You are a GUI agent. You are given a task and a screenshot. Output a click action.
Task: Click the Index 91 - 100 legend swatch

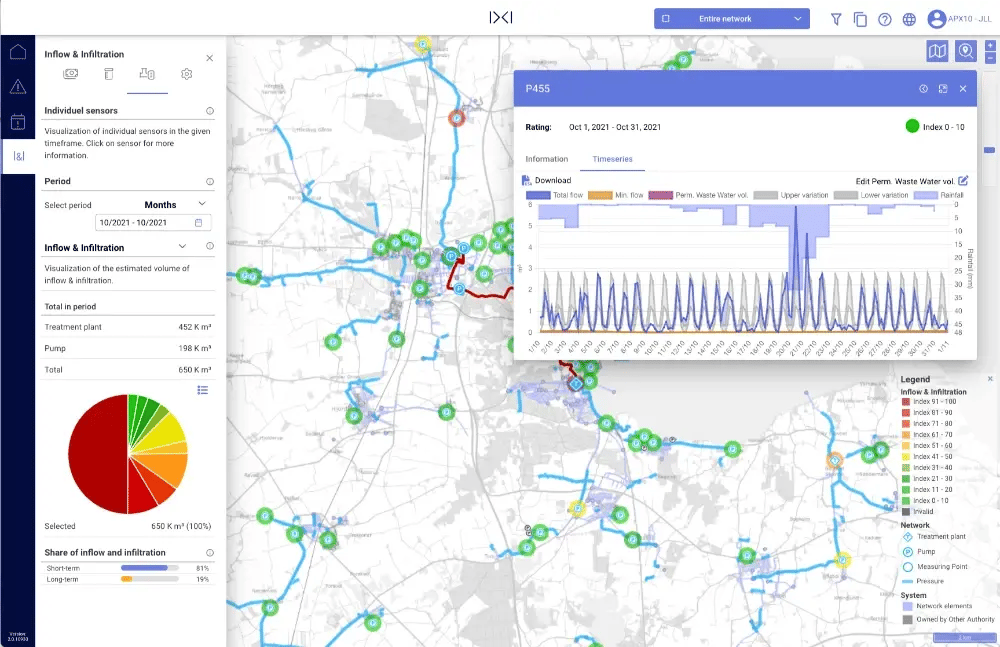(x=906, y=402)
